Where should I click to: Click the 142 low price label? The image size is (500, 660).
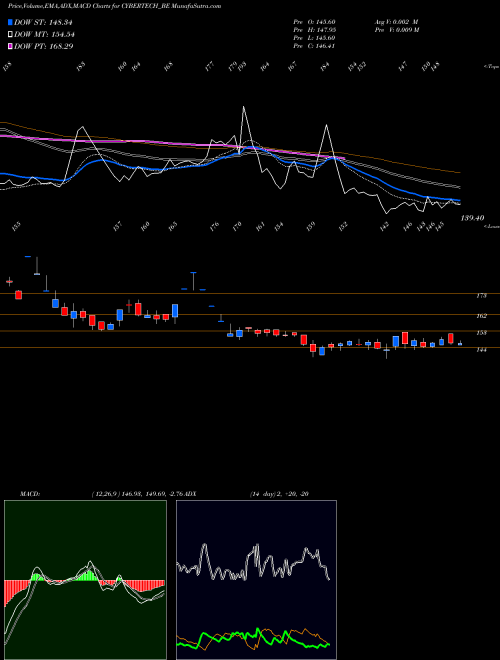click(x=384, y=226)
